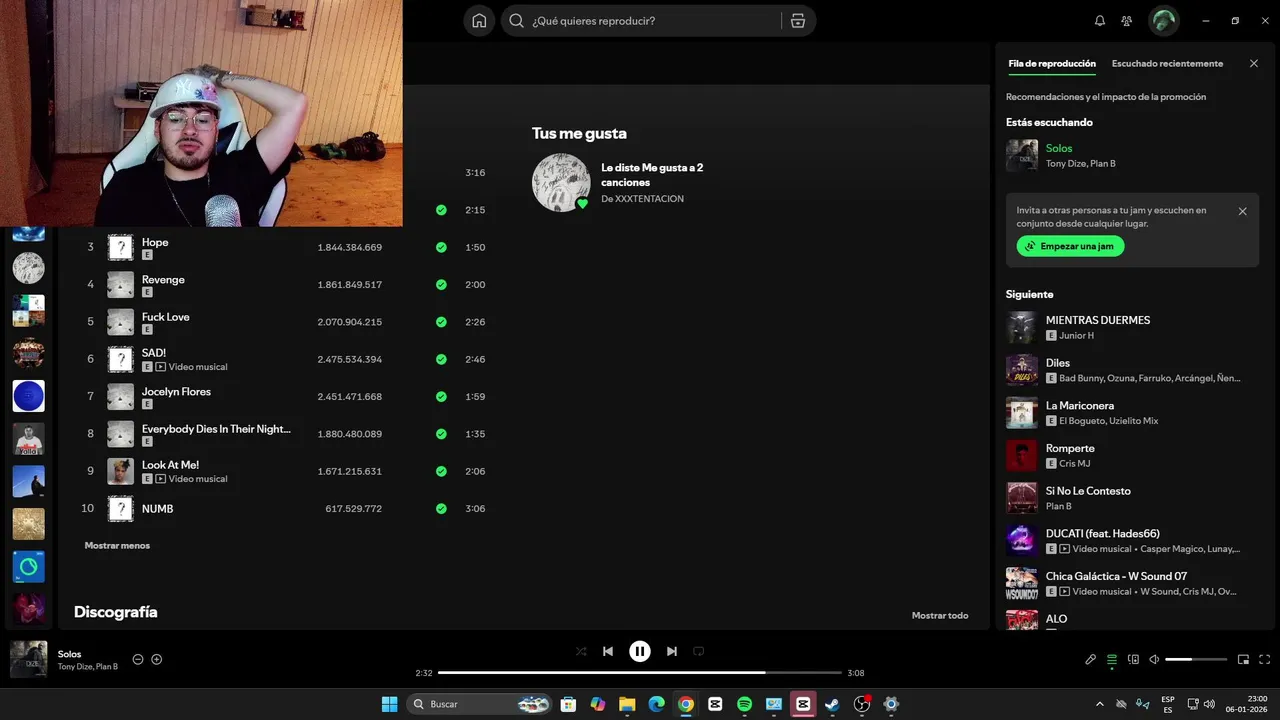Click the song progress bar

[x=640, y=673]
